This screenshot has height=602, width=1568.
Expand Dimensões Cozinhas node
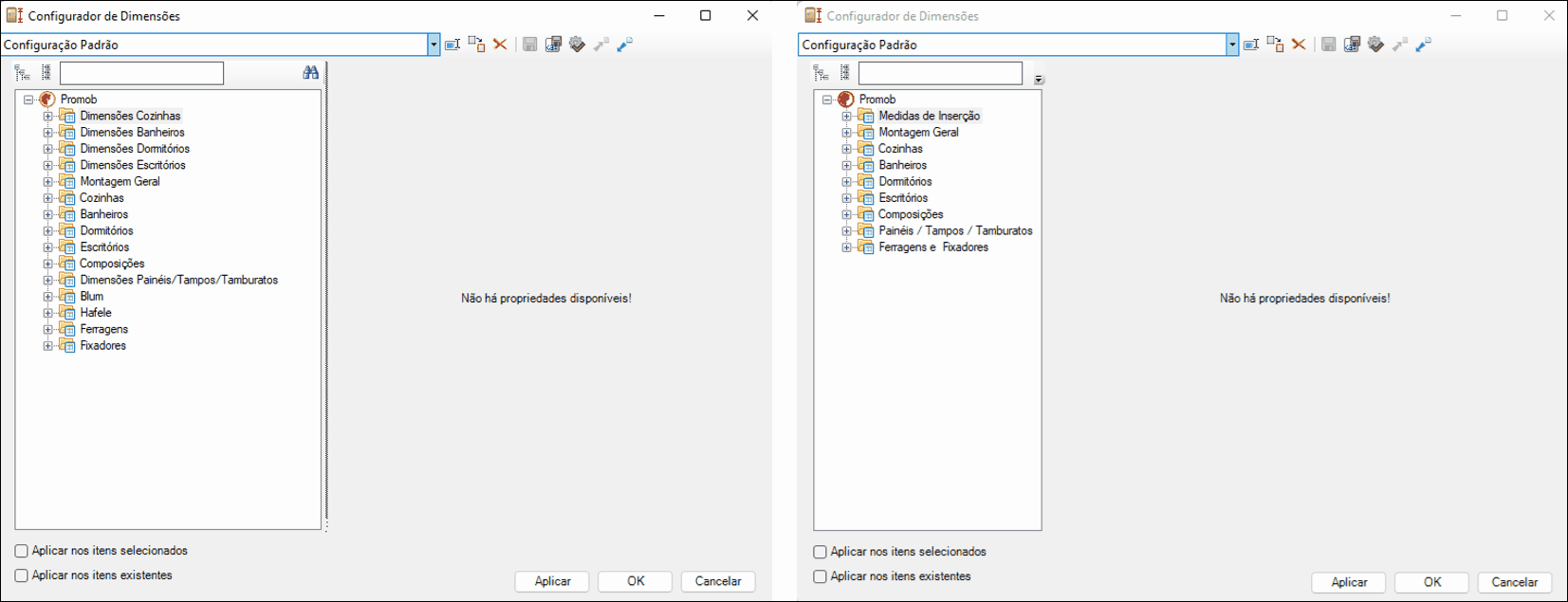pos(47,117)
